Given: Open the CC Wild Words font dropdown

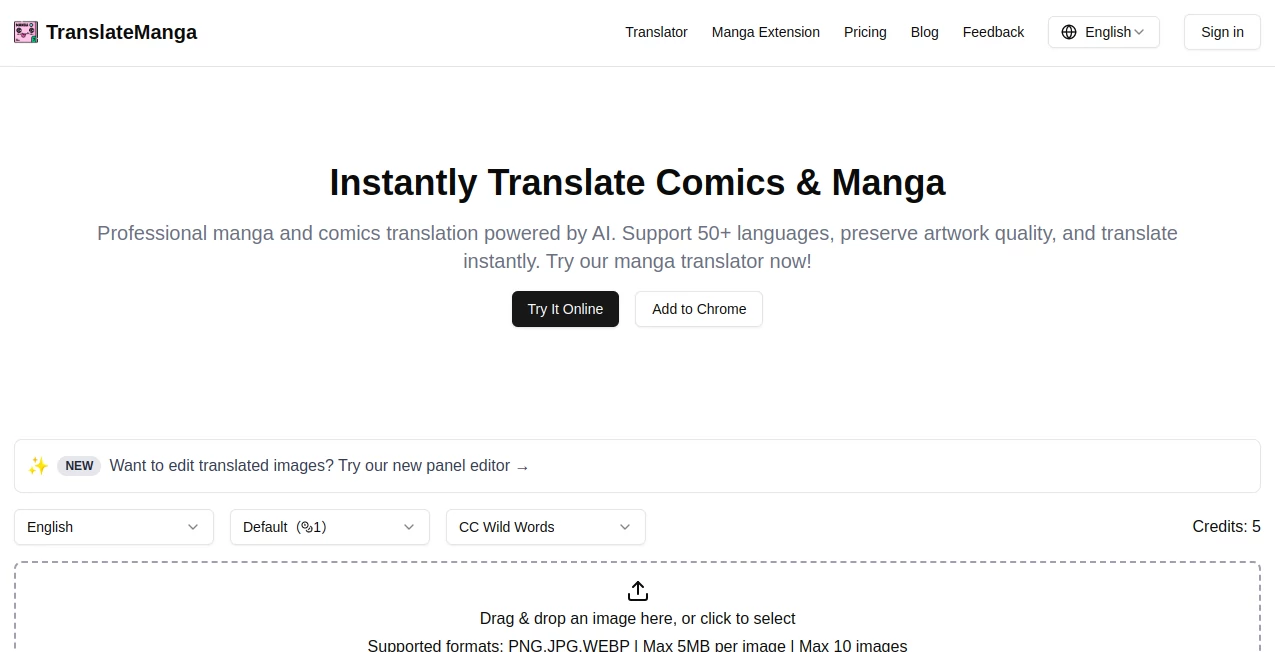Looking at the screenshot, I should [x=545, y=527].
